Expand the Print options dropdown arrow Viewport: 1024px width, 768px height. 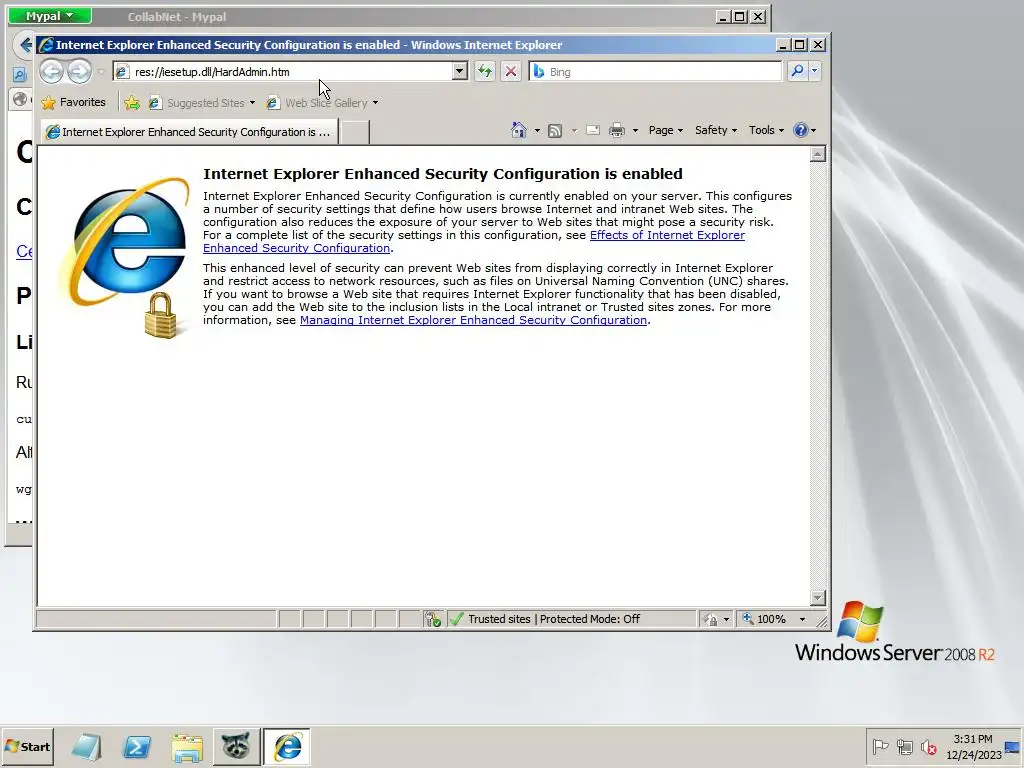coord(635,131)
